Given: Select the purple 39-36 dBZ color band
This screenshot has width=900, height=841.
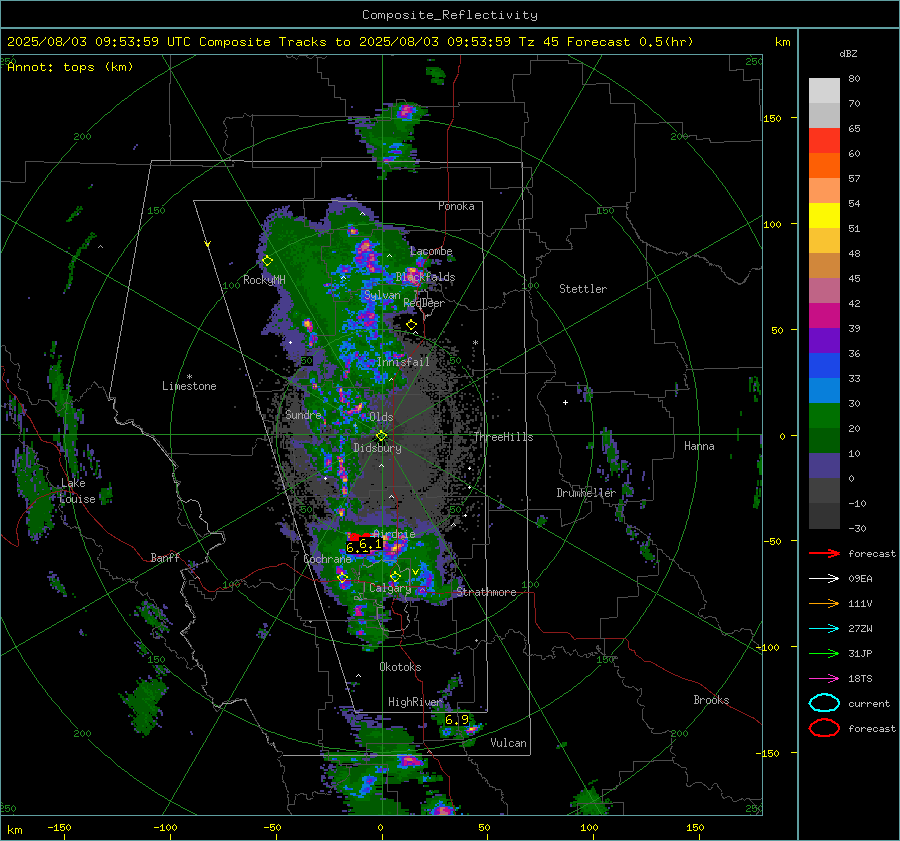Looking at the screenshot, I should [824, 340].
